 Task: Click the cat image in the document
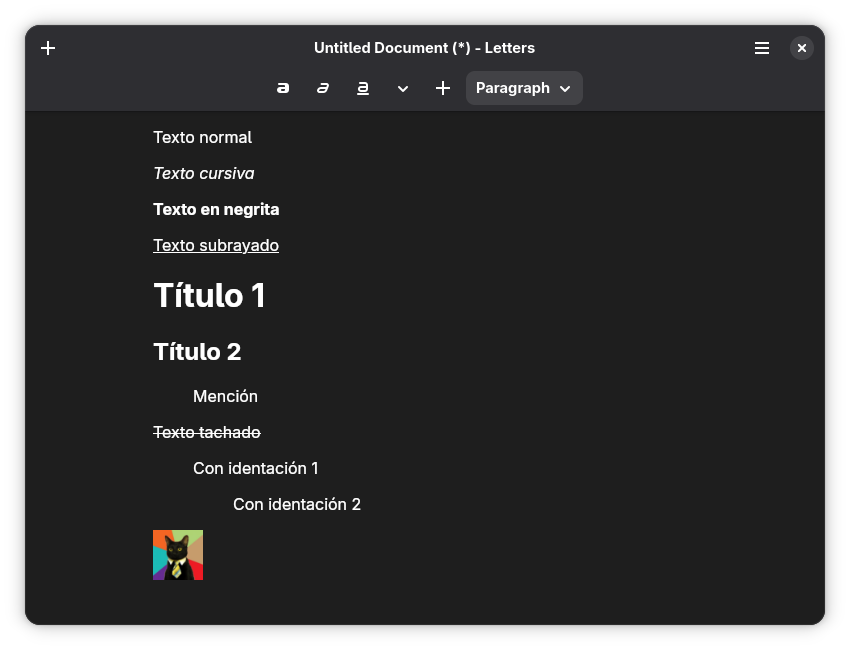178,555
